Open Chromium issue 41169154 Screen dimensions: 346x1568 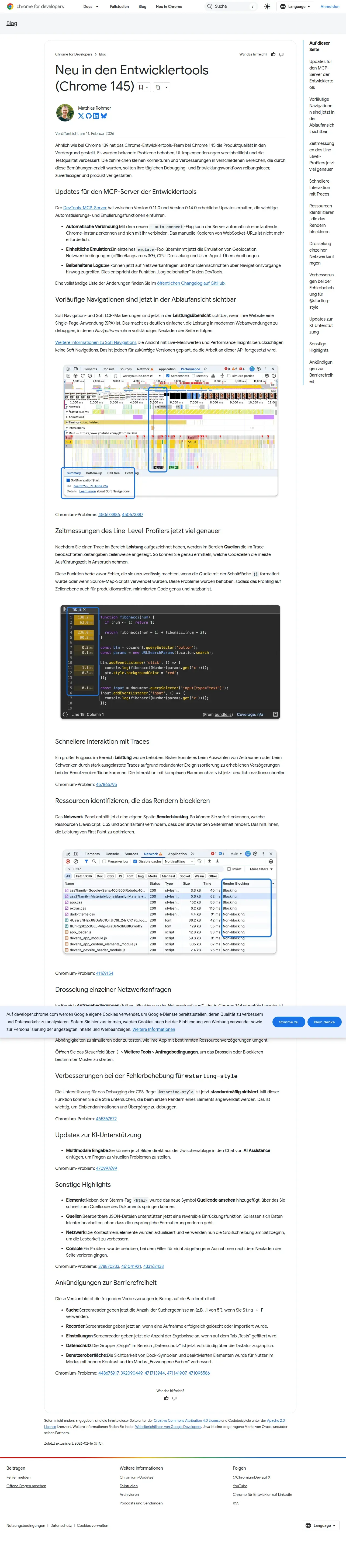click(x=105, y=973)
